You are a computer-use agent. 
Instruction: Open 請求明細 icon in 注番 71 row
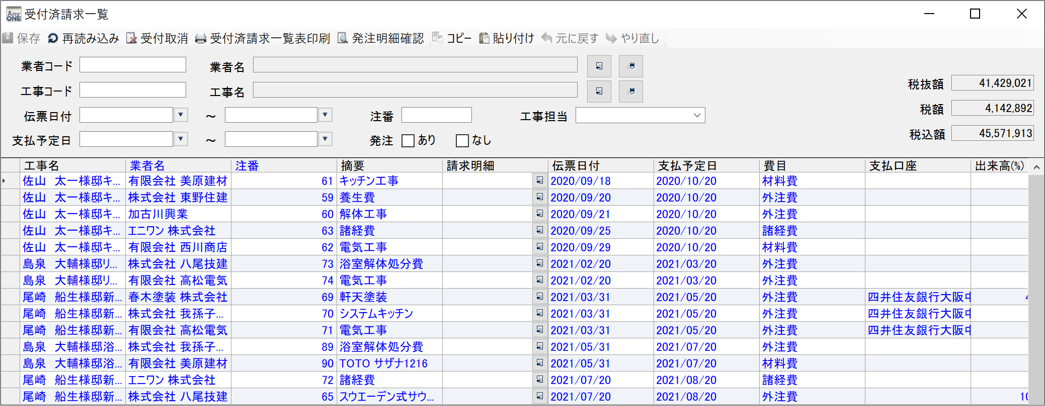540,330
